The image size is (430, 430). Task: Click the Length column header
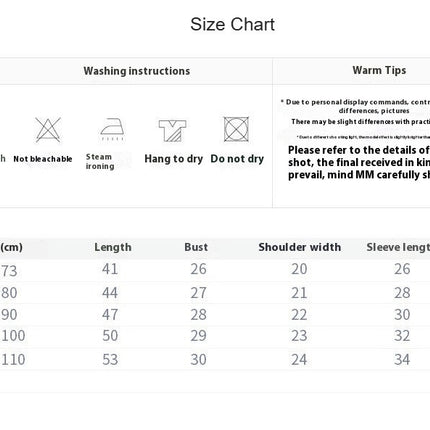[113, 247]
